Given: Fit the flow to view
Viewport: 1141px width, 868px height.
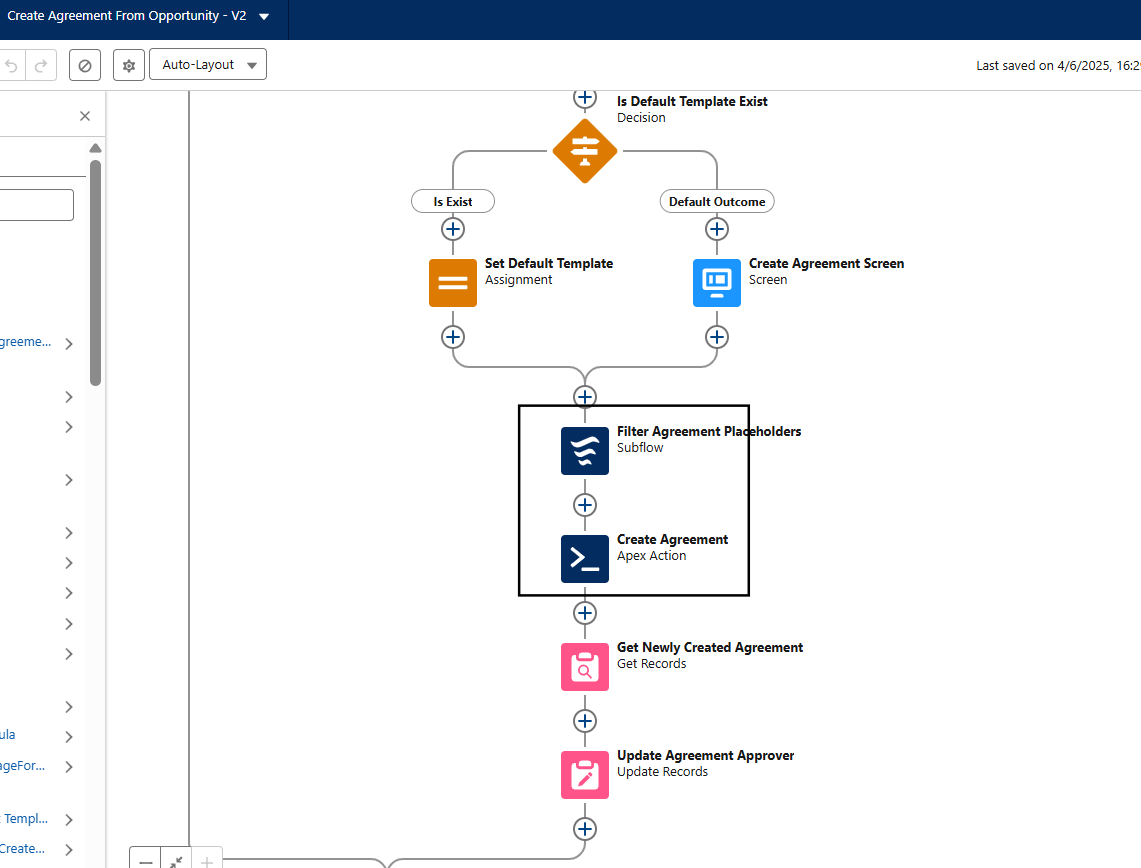Looking at the screenshot, I should 176,860.
